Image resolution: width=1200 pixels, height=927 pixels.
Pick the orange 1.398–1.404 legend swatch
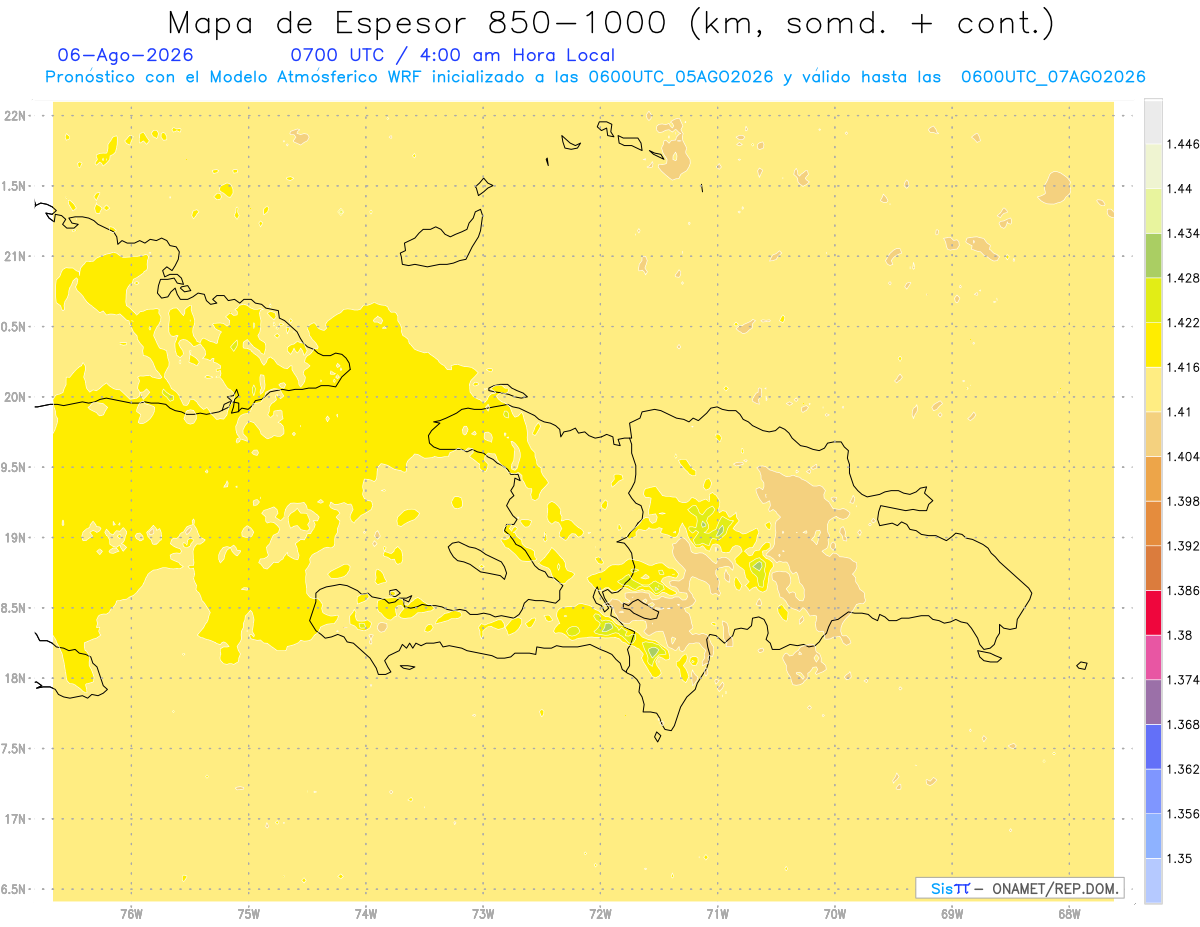[1153, 479]
